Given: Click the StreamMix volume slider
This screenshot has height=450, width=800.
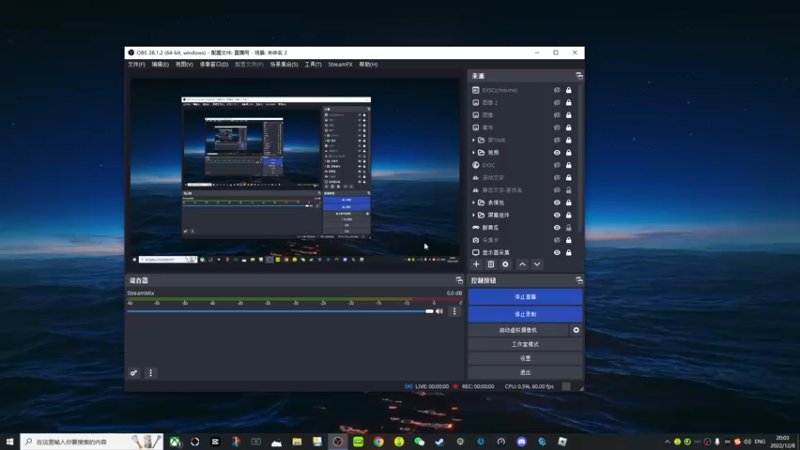Looking at the screenshot, I should (x=280, y=311).
